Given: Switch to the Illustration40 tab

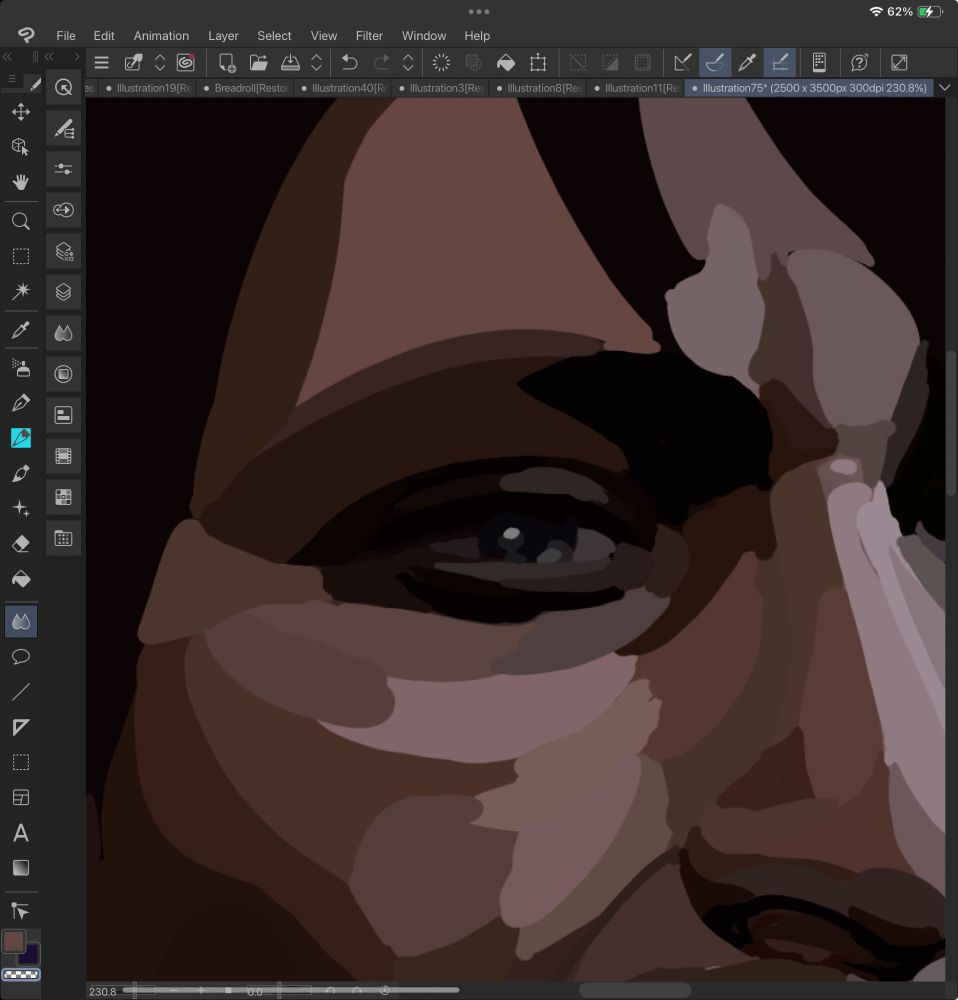Looking at the screenshot, I should click(x=344, y=88).
